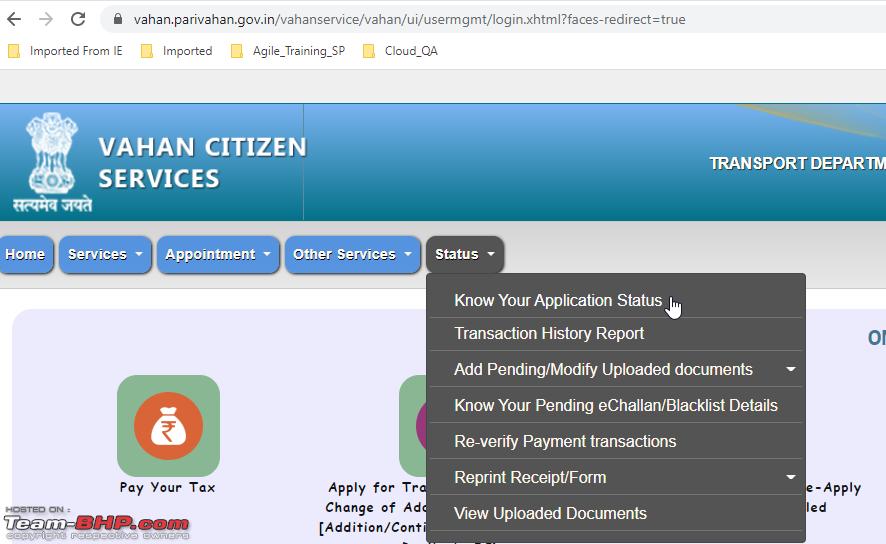Open the Agile_Training_SP bookmark folder
Image resolution: width=886 pixels, height=544 pixels.
click(288, 51)
